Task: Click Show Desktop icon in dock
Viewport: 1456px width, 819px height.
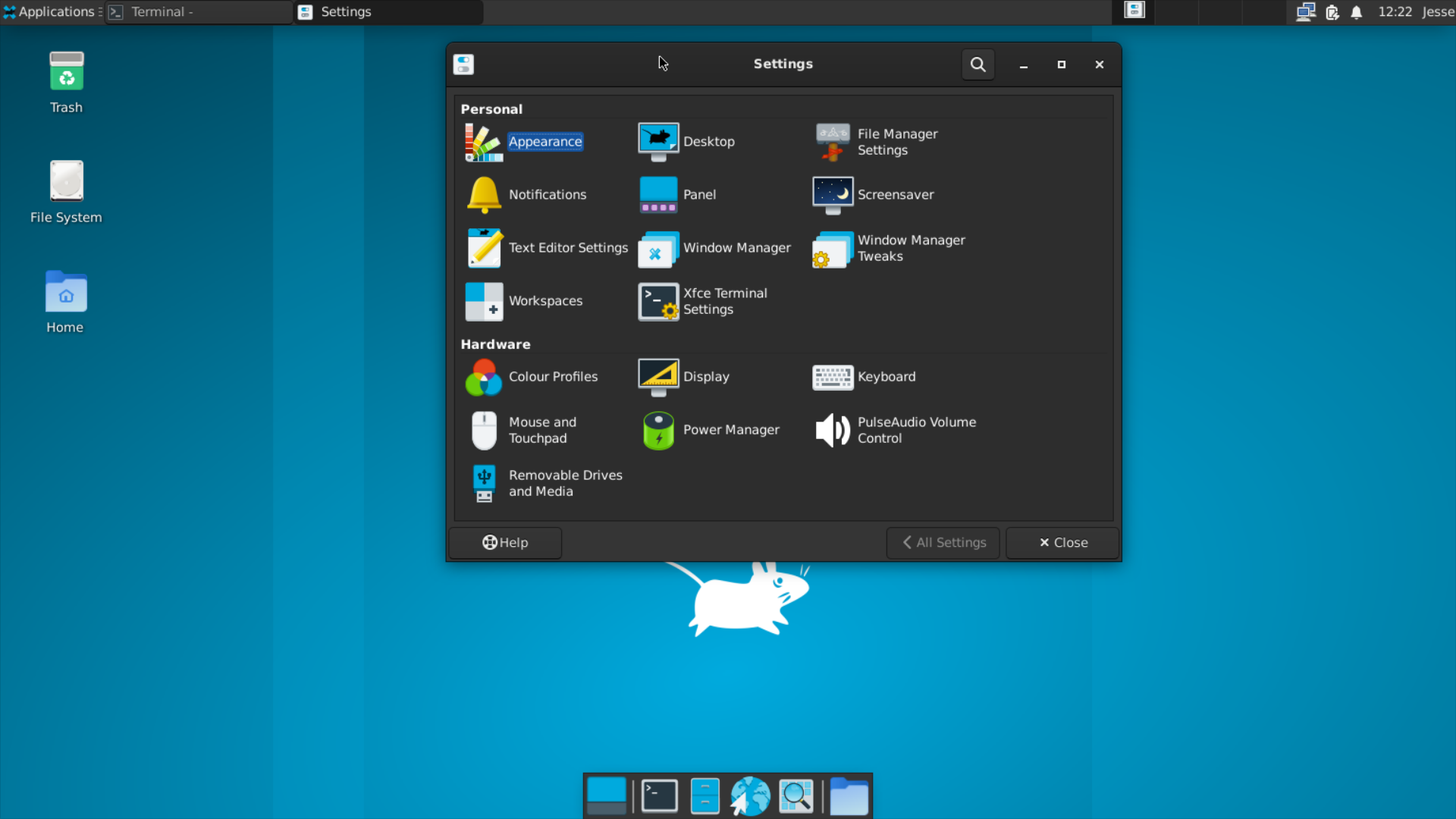Action: click(x=607, y=796)
